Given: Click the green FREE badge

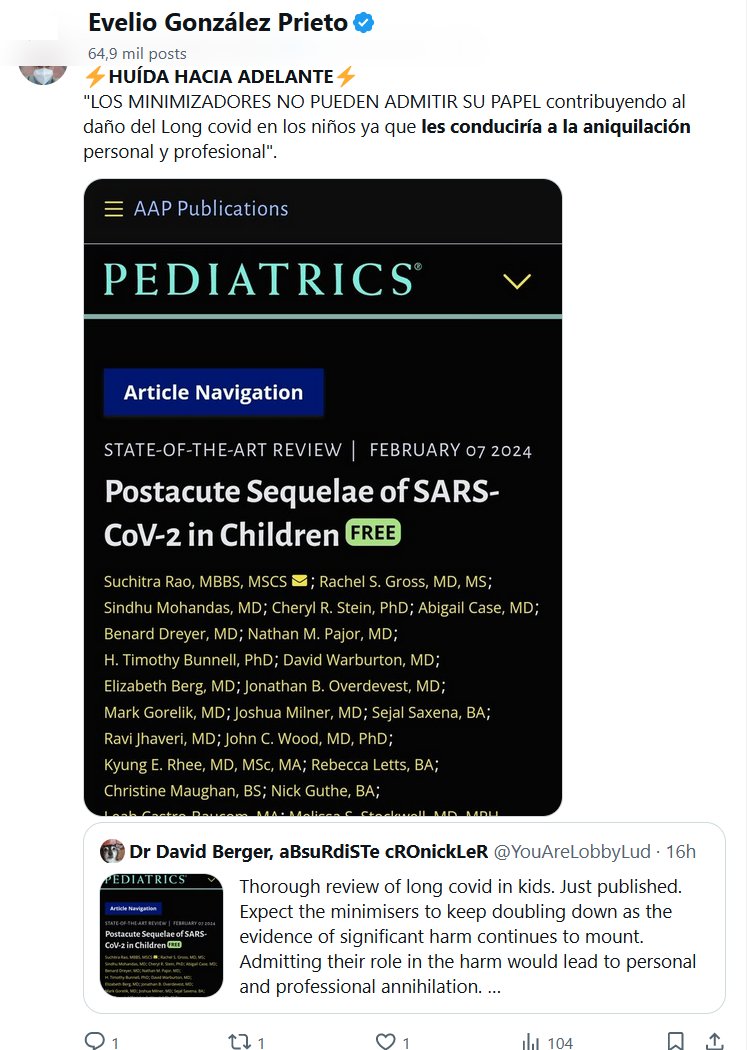Looking at the screenshot, I should [373, 533].
